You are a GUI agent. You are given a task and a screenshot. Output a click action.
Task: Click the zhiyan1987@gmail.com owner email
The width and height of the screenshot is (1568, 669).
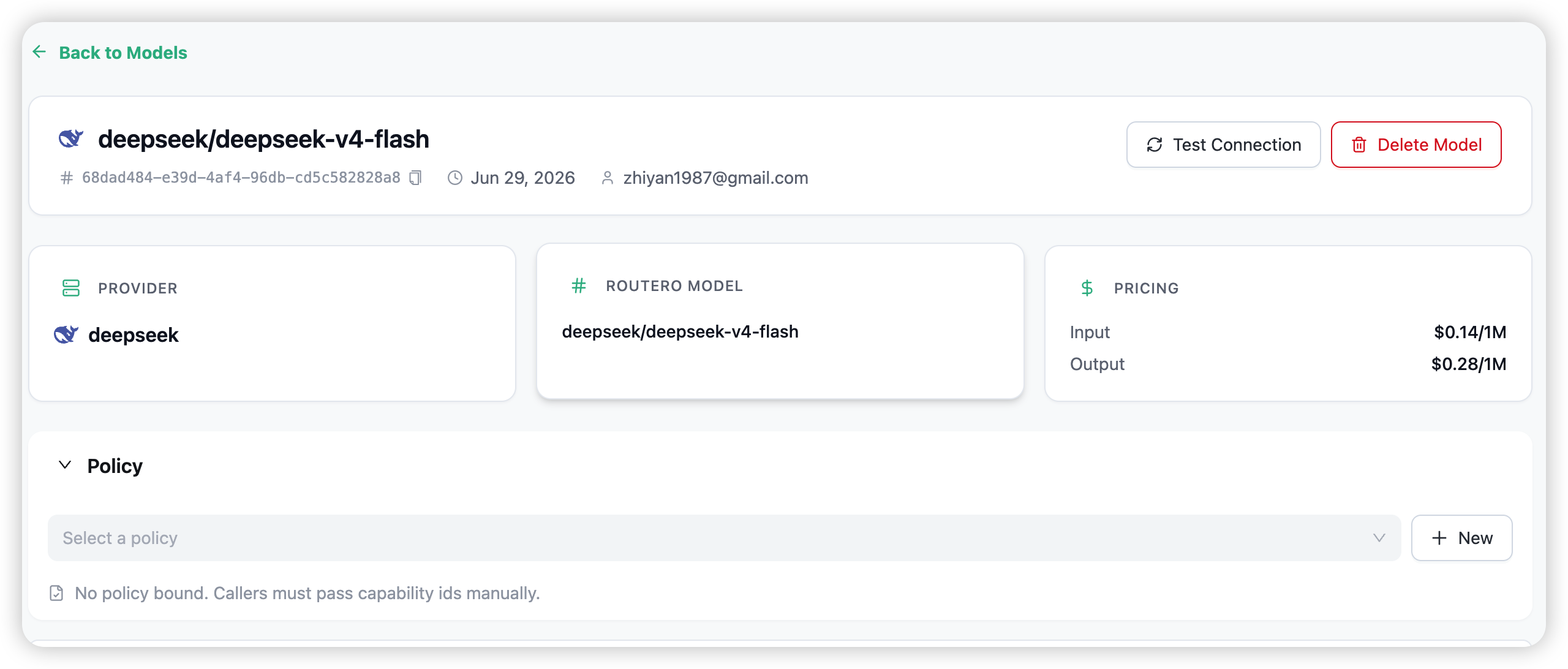point(715,178)
